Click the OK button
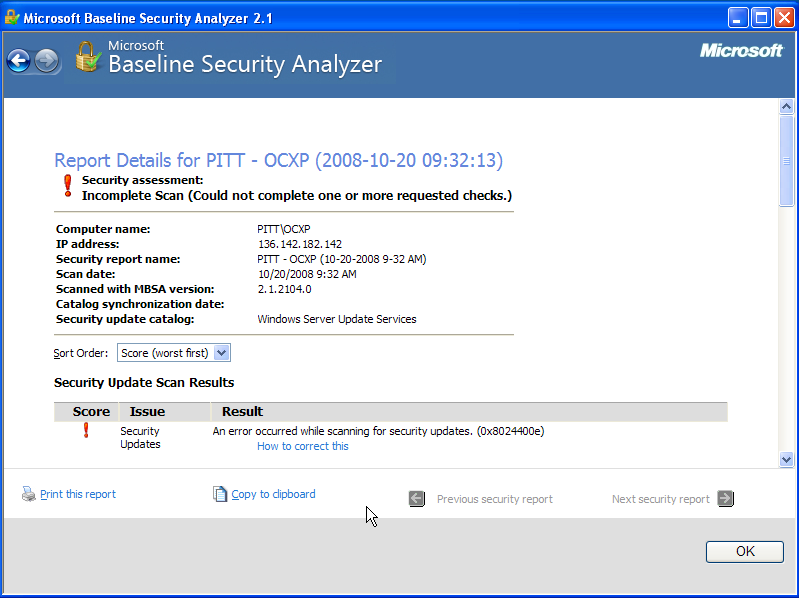The image size is (799, 598). tap(744, 552)
